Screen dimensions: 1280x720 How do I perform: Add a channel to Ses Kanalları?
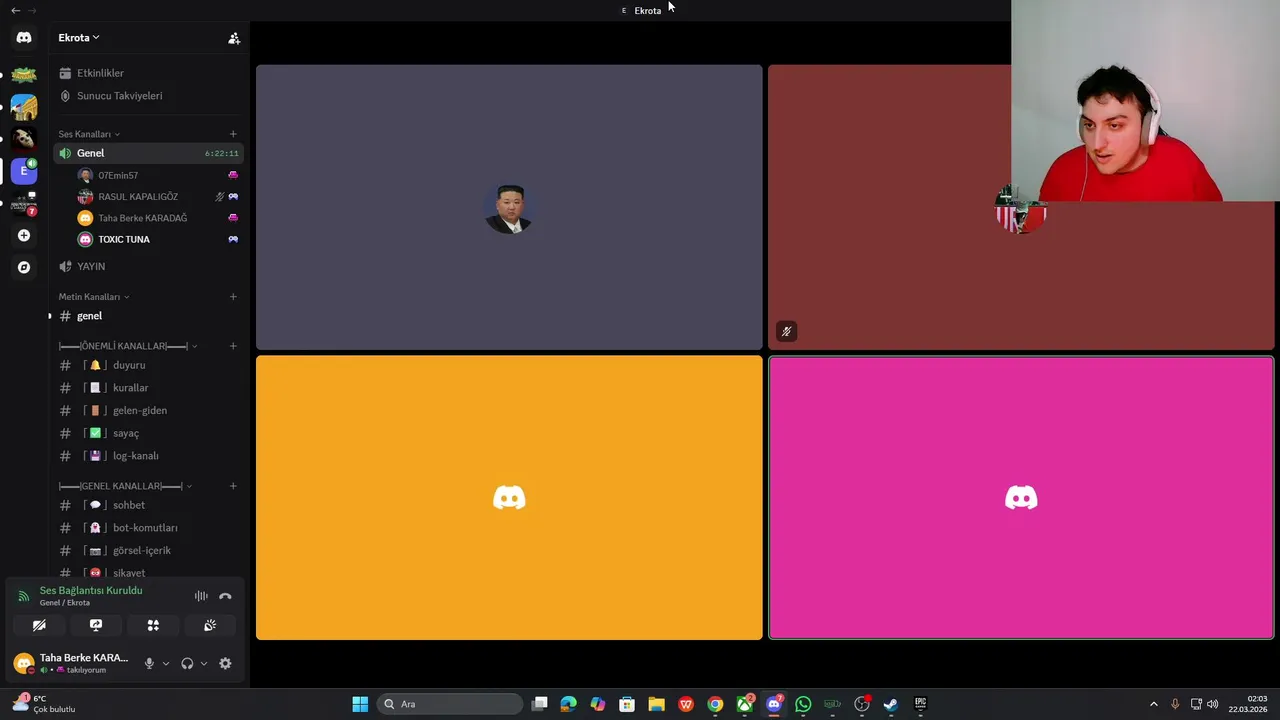(x=233, y=134)
